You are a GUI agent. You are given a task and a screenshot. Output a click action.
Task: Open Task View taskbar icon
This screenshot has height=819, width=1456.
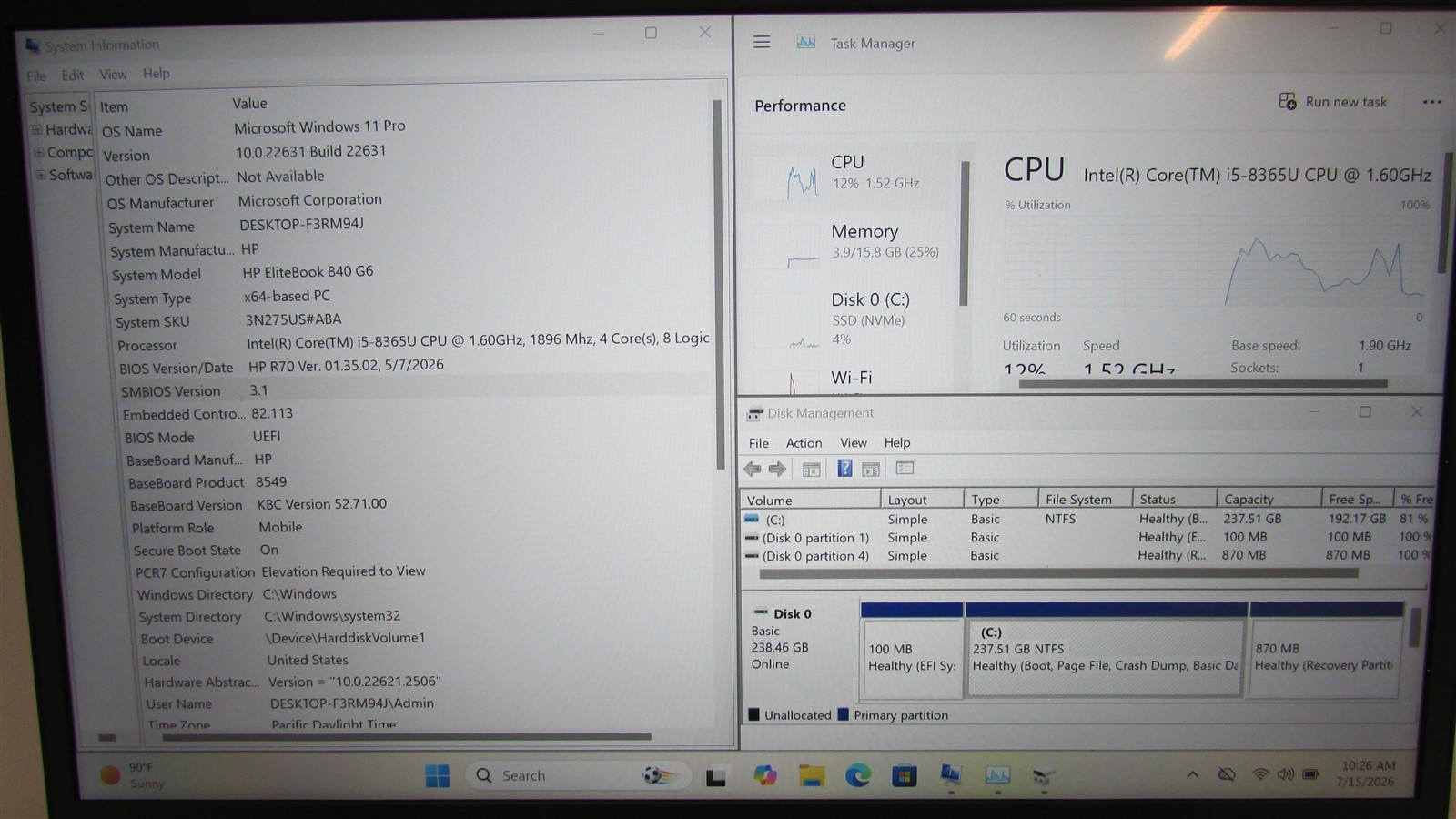point(716,776)
